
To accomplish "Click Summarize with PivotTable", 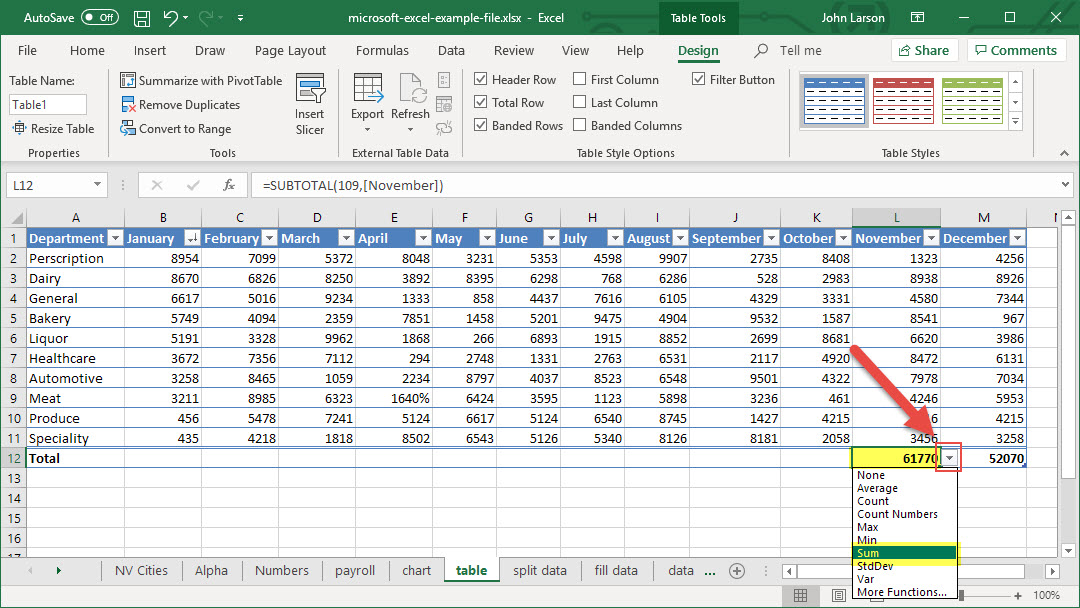I will [x=201, y=81].
